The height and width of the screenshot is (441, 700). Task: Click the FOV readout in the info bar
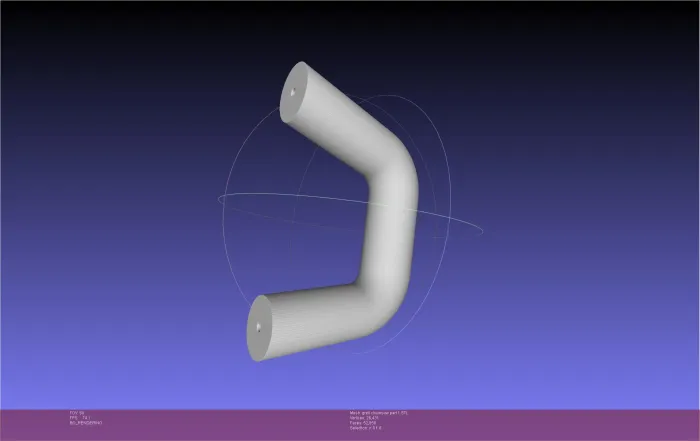coord(76,412)
